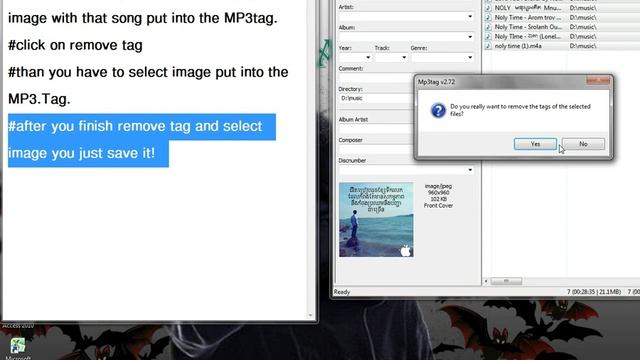The image size is (640, 360).
Task: Click the 'Ready' status bar text
Action: [342, 292]
